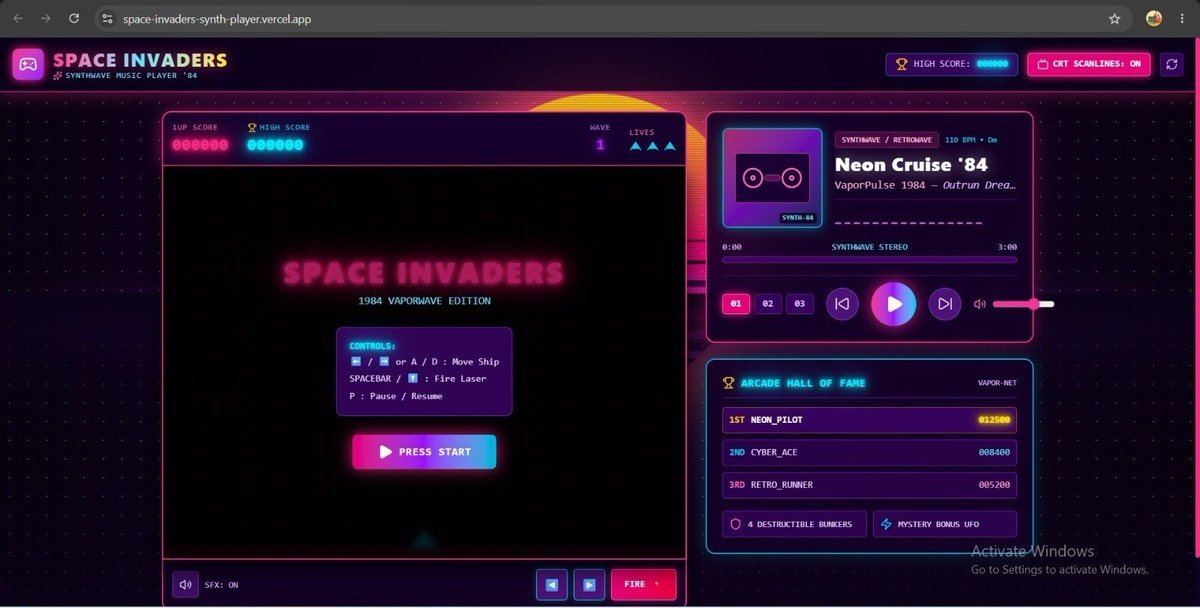Viewport: 1200px width, 608px height.
Task: Click the refresh icon beside CRT Scanlines
Action: tap(1171, 64)
